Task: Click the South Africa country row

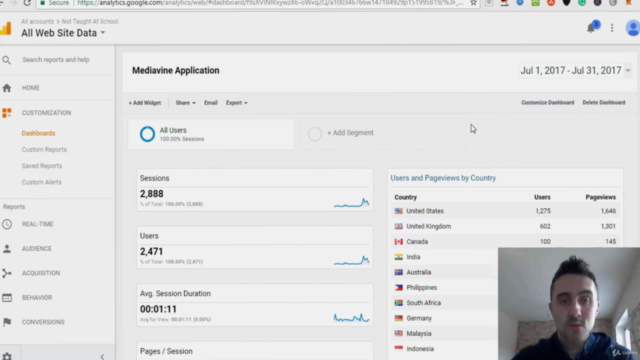Action: click(x=444, y=303)
